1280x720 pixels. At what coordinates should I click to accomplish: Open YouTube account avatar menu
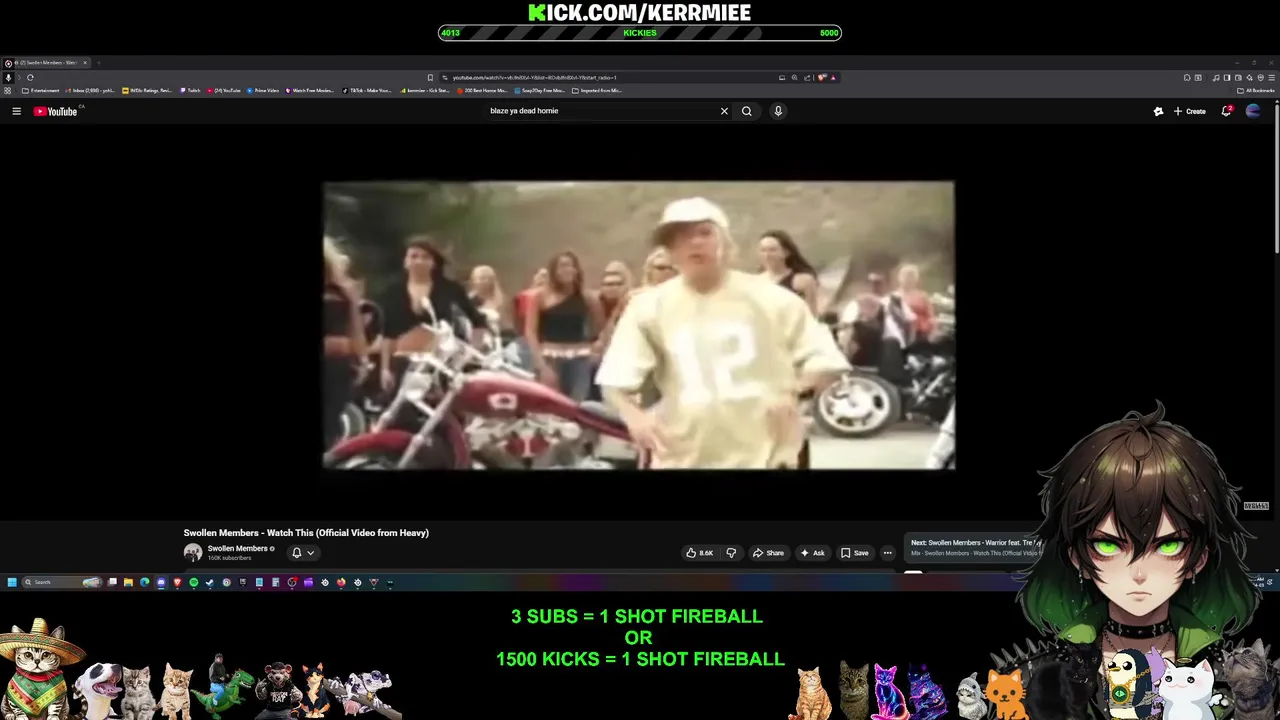(1253, 111)
